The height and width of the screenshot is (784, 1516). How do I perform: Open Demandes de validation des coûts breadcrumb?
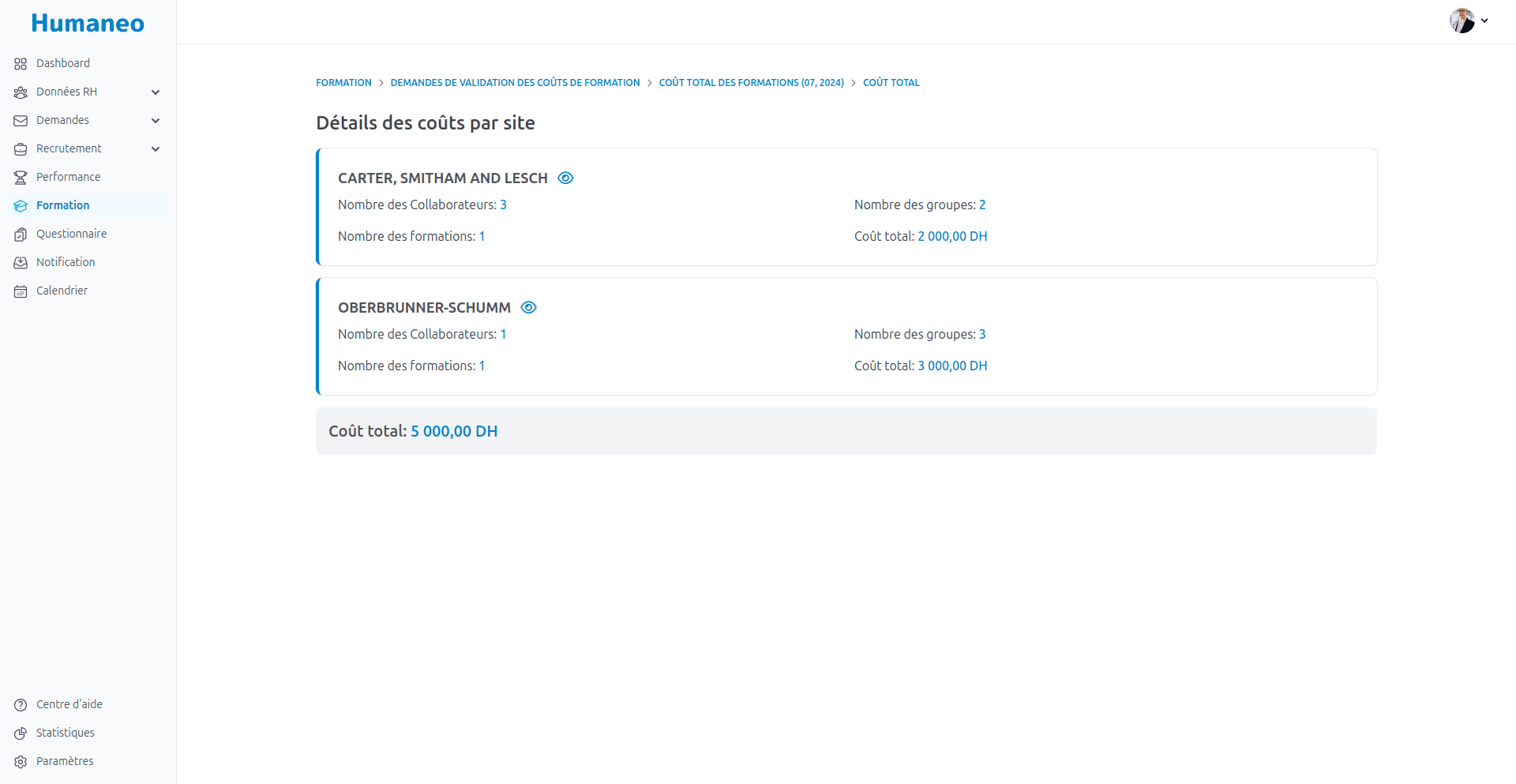[x=515, y=83]
